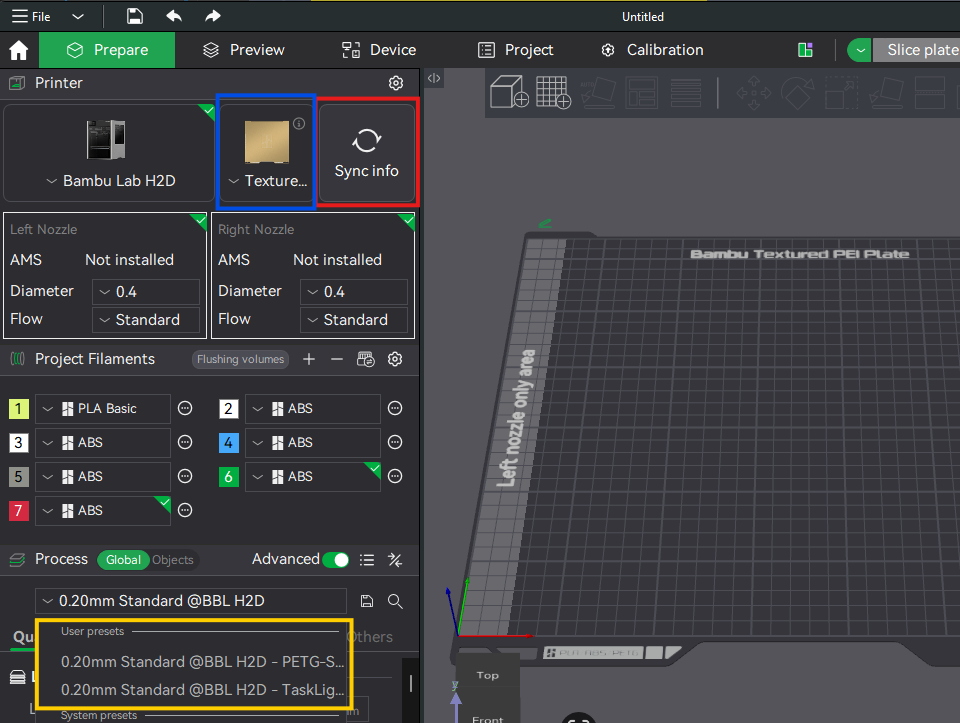Open Printer settings gear icon
The height and width of the screenshot is (723, 960).
pos(396,83)
